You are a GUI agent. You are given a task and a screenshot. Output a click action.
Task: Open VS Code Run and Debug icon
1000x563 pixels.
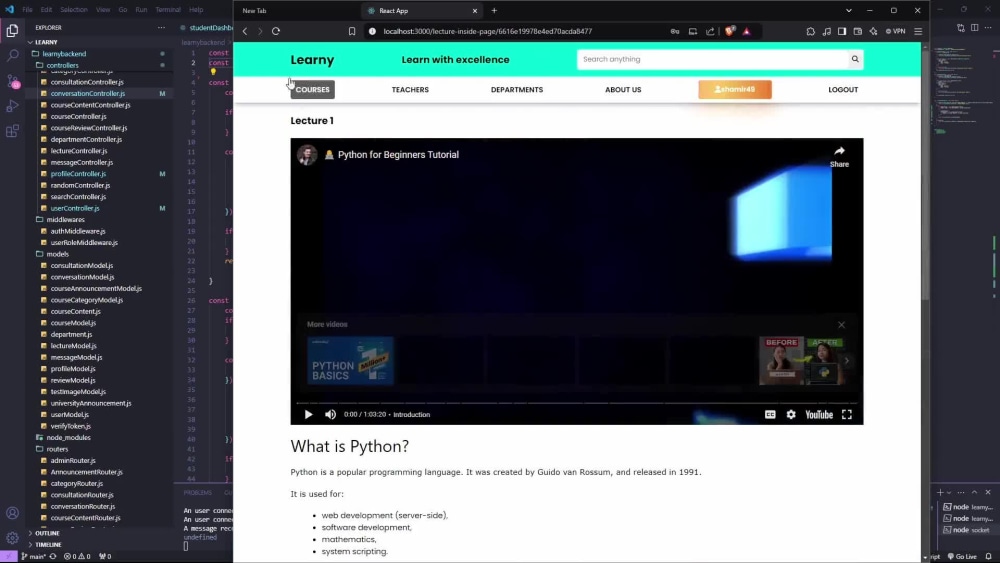(12, 106)
